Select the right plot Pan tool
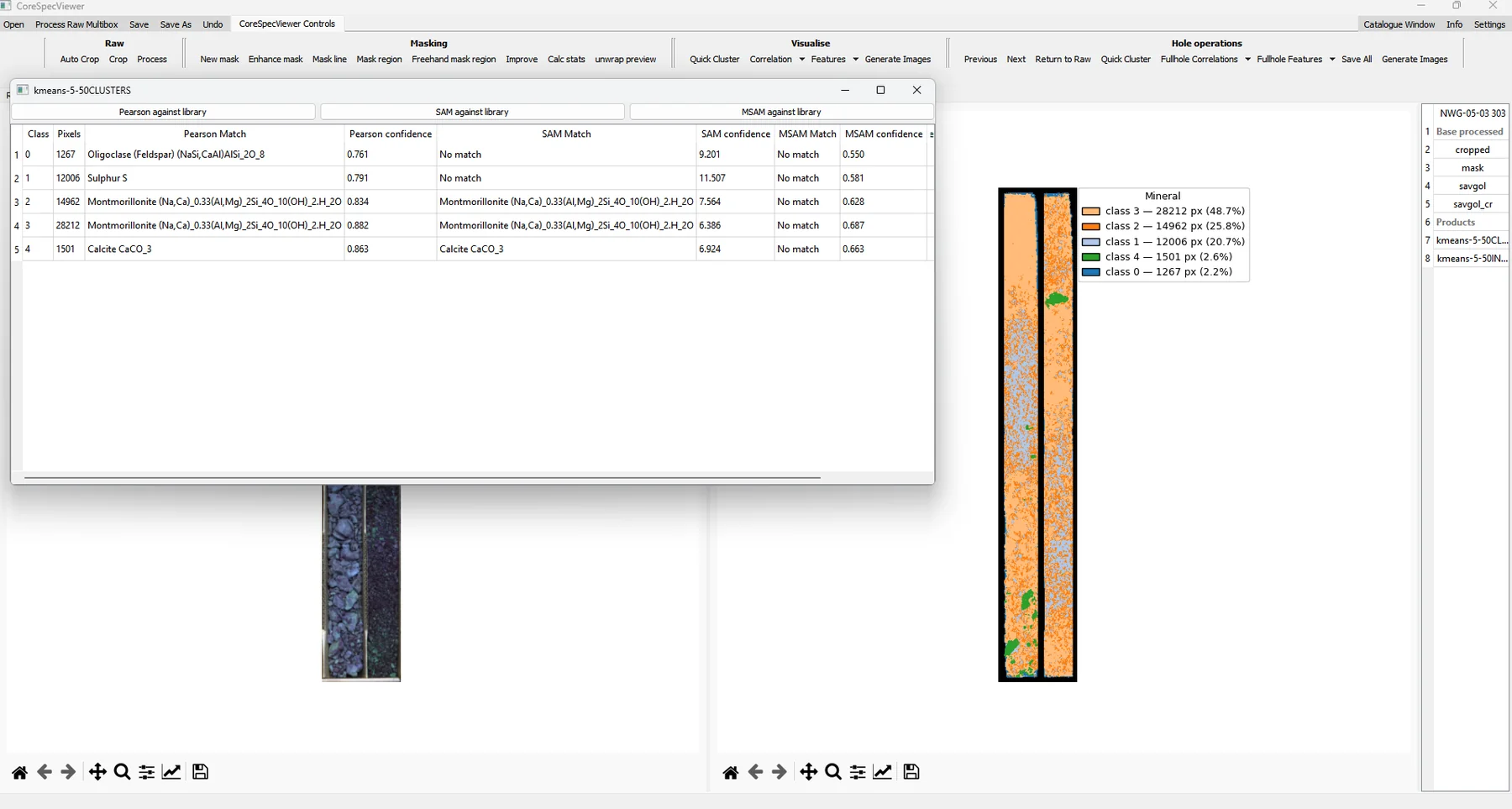The height and width of the screenshot is (809, 1512). pyautogui.click(x=808, y=772)
